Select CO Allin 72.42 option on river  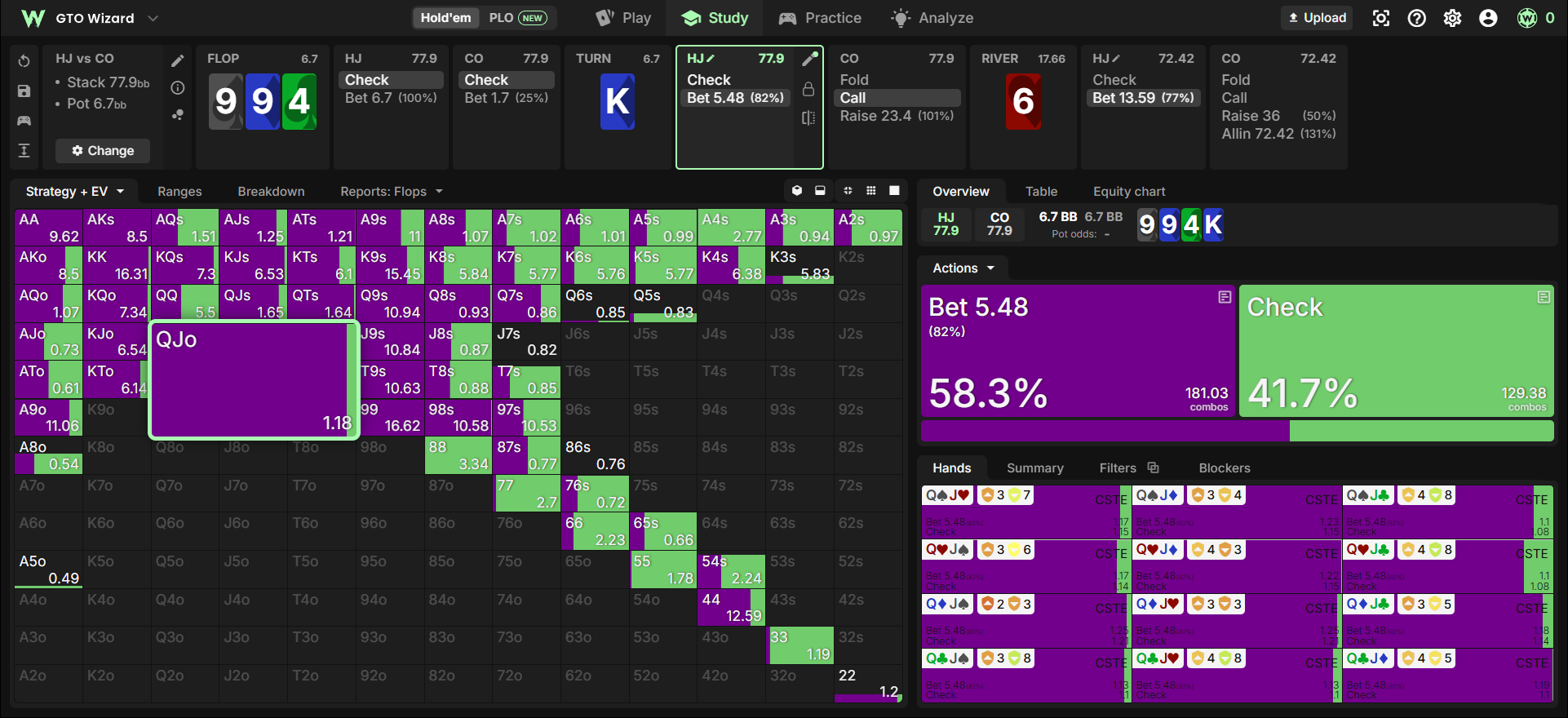click(1278, 134)
